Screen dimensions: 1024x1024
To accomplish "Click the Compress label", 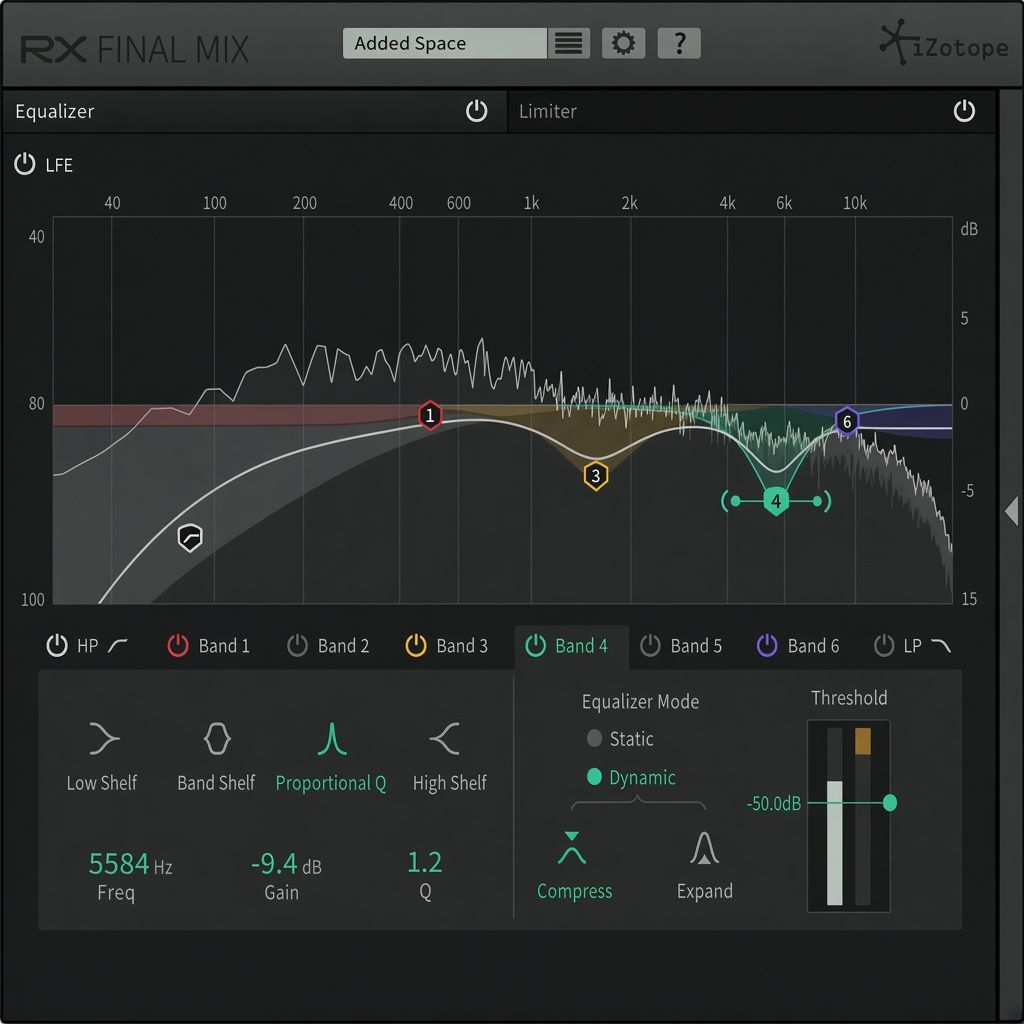I will click(x=575, y=891).
